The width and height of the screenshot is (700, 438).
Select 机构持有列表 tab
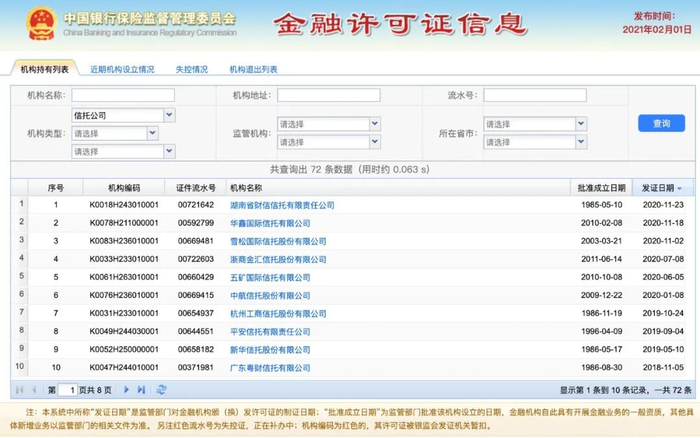pyautogui.click(x=45, y=69)
